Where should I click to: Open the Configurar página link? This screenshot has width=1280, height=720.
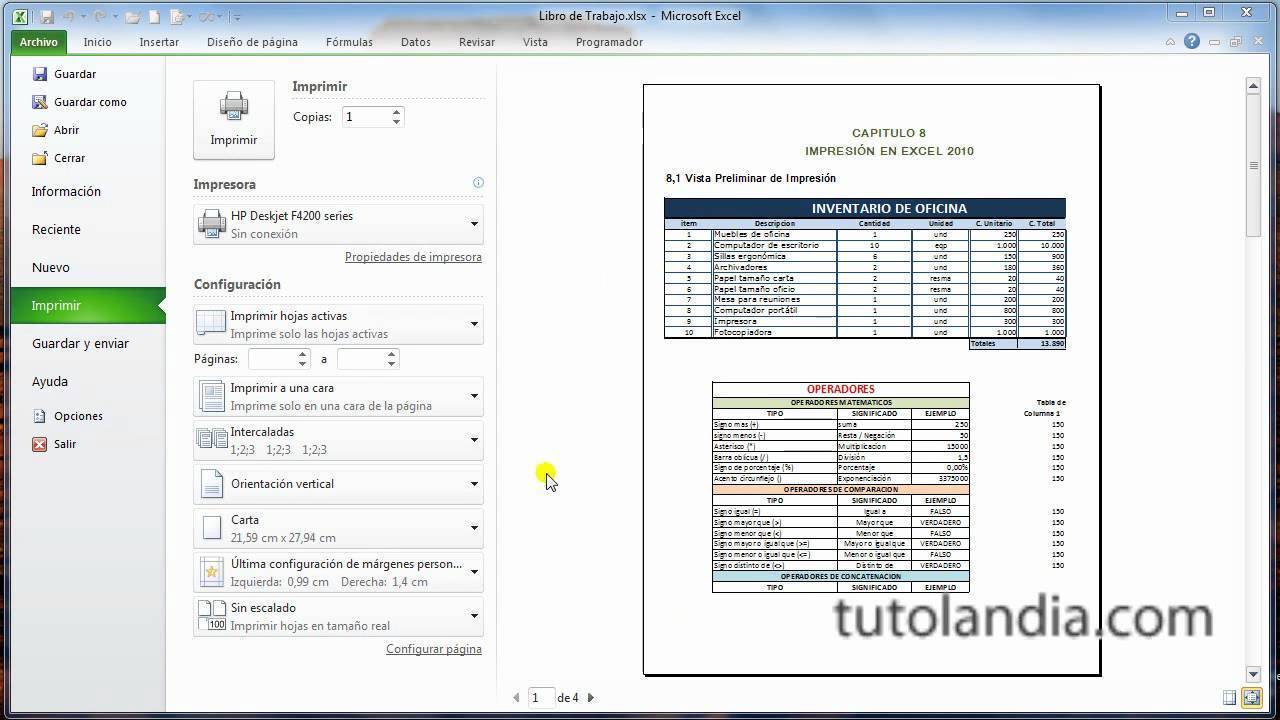434,649
